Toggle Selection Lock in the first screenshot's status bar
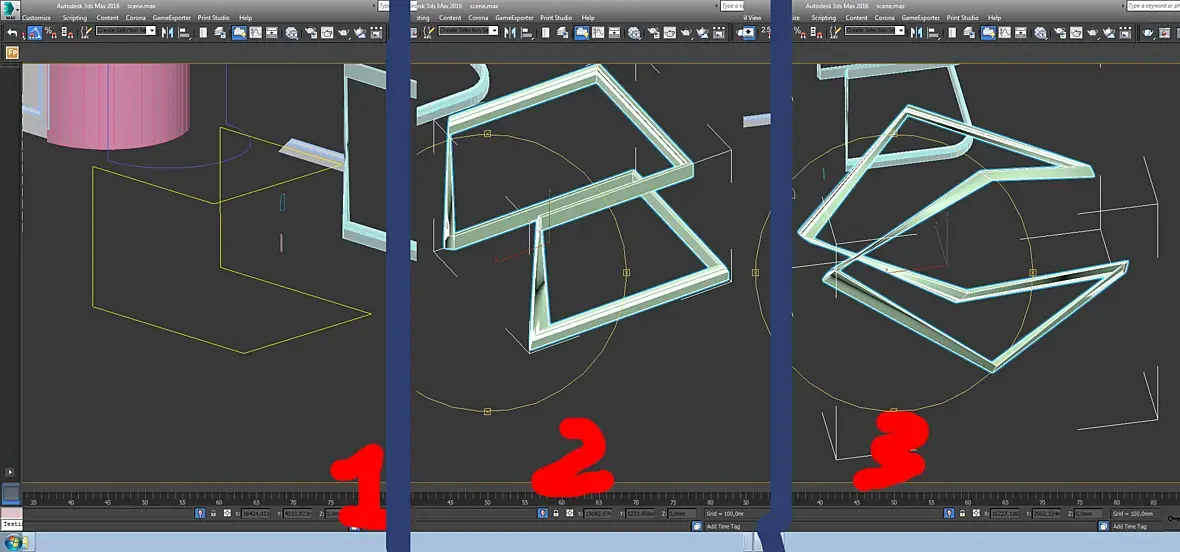Screen dimensions: 1180x552 click(213, 513)
